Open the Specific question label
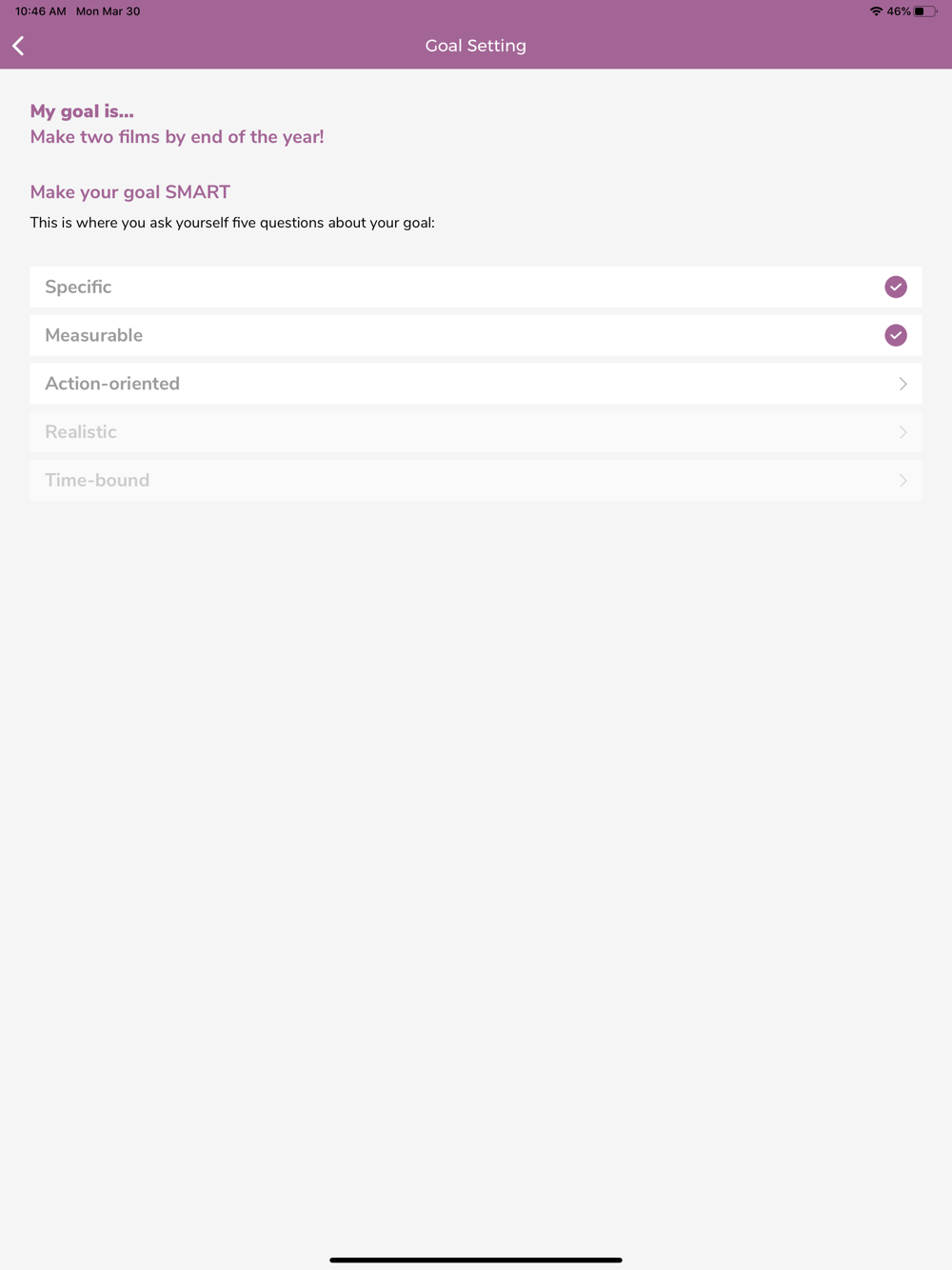 pyautogui.click(x=78, y=287)
